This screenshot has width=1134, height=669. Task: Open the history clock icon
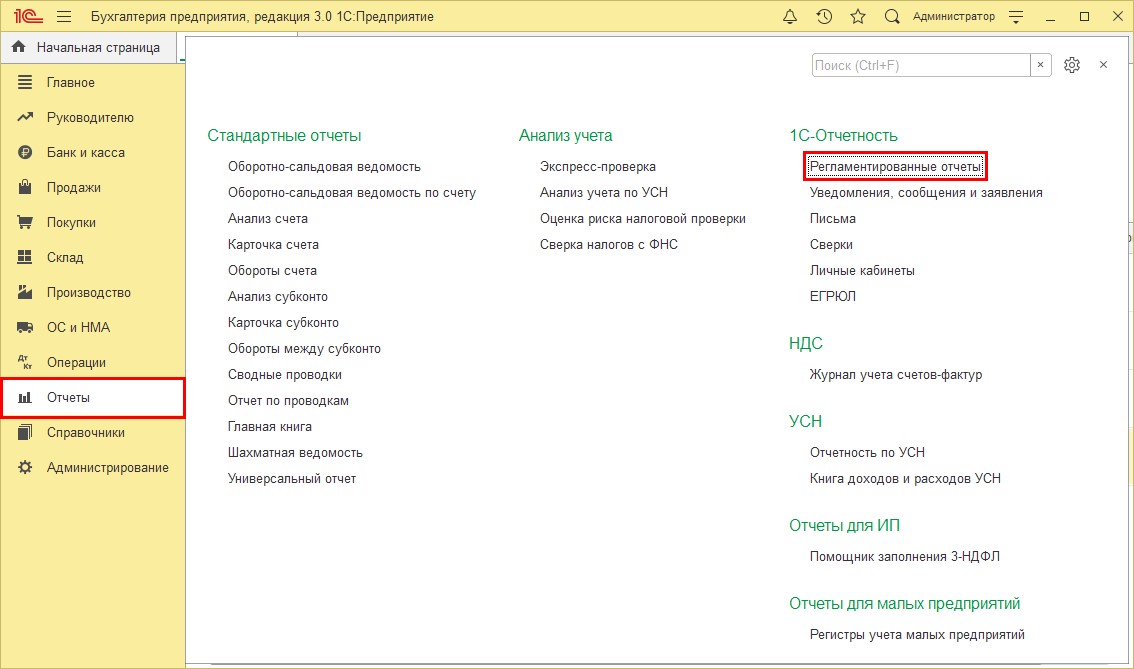pos(824,17)
